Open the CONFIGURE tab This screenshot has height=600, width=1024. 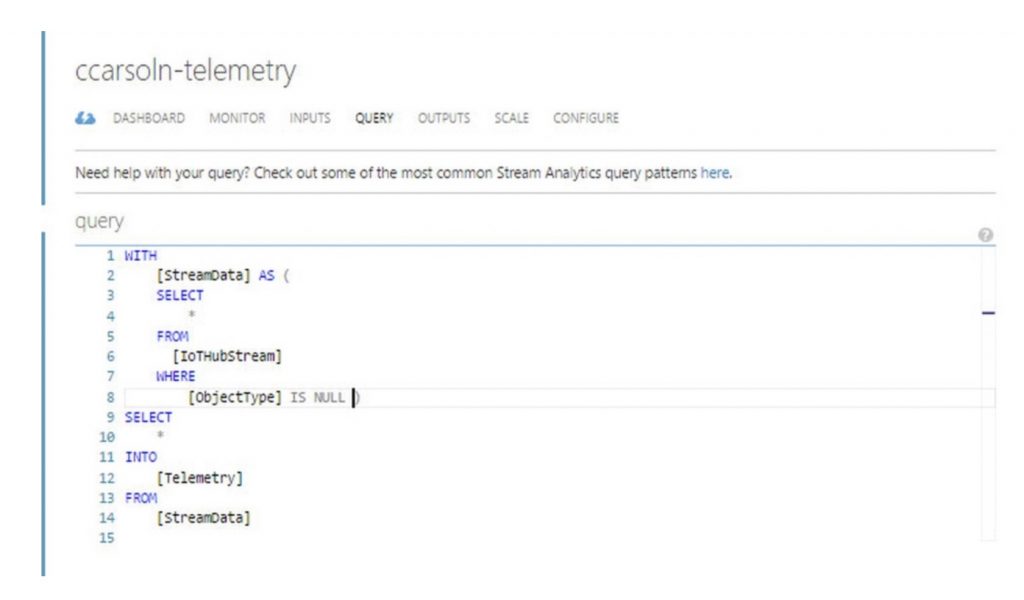[x=586, y=118]
